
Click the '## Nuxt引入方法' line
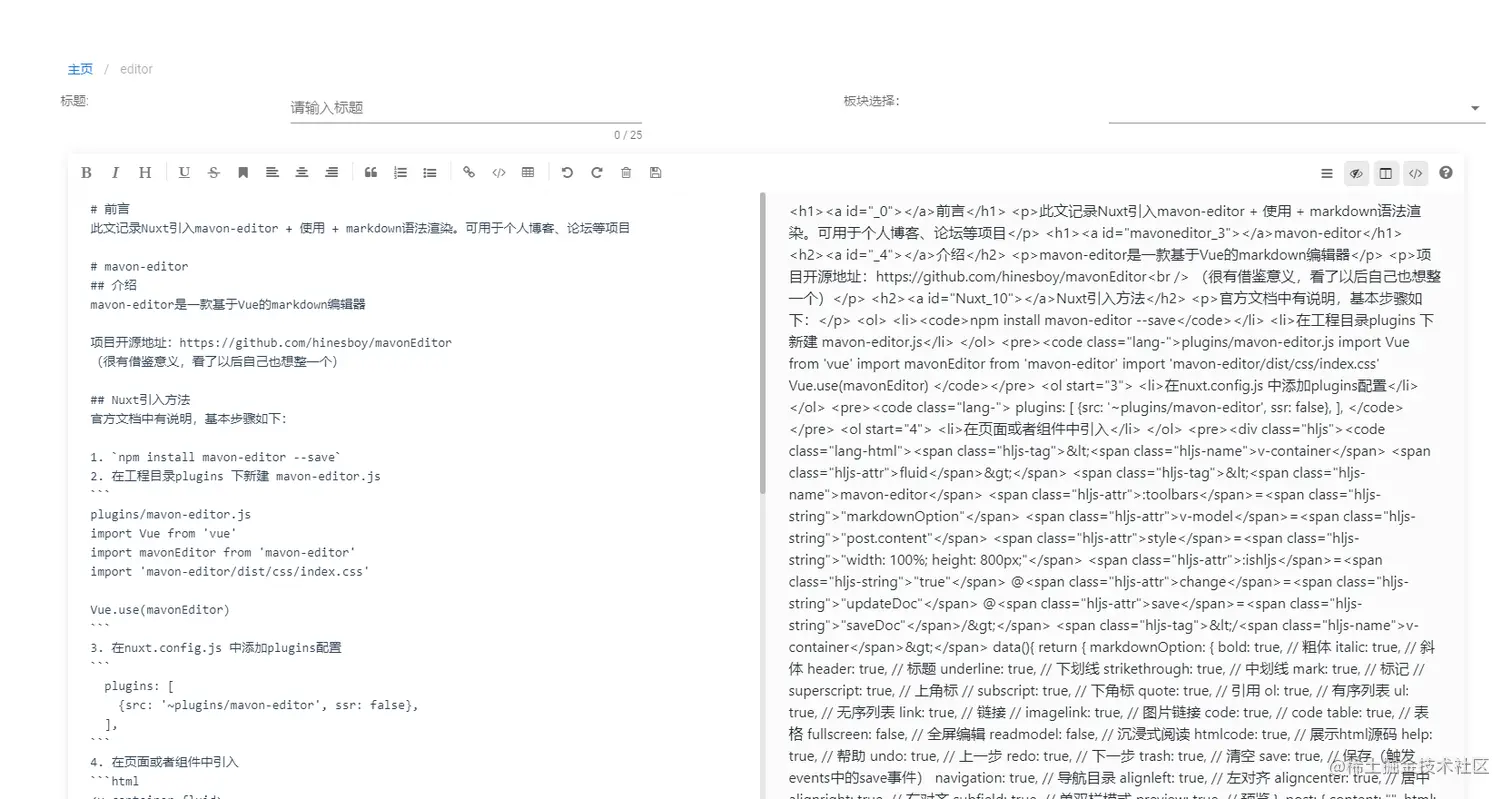tap(140, 400)
